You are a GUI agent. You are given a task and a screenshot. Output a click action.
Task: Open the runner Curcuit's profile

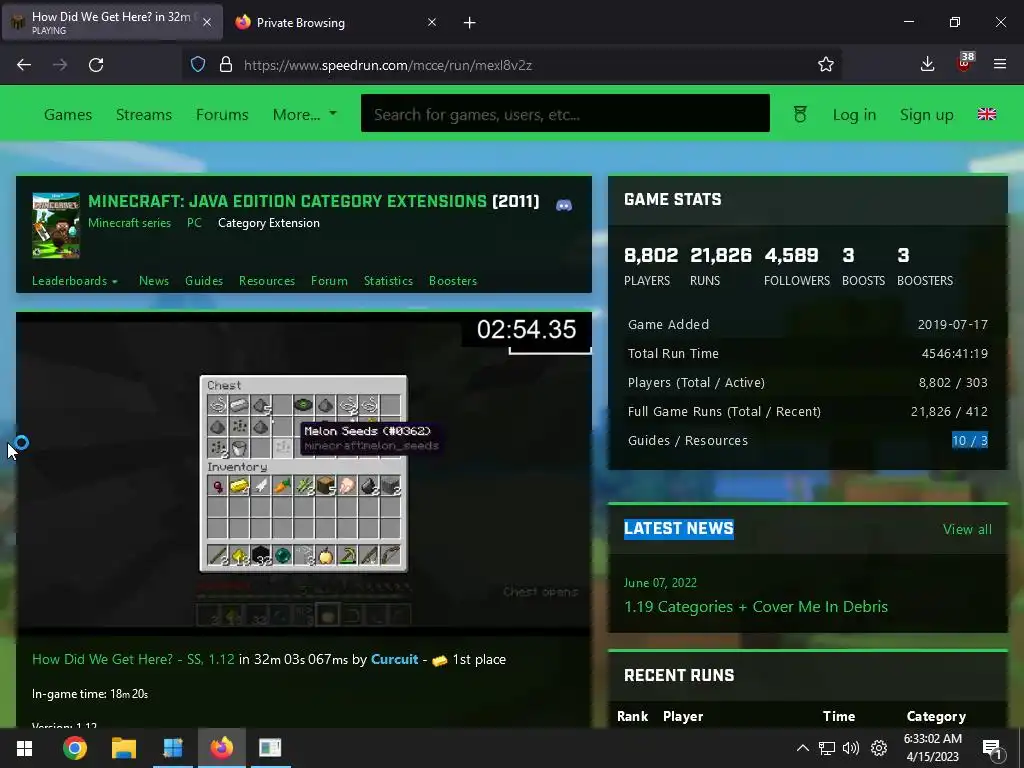(394, 659)
